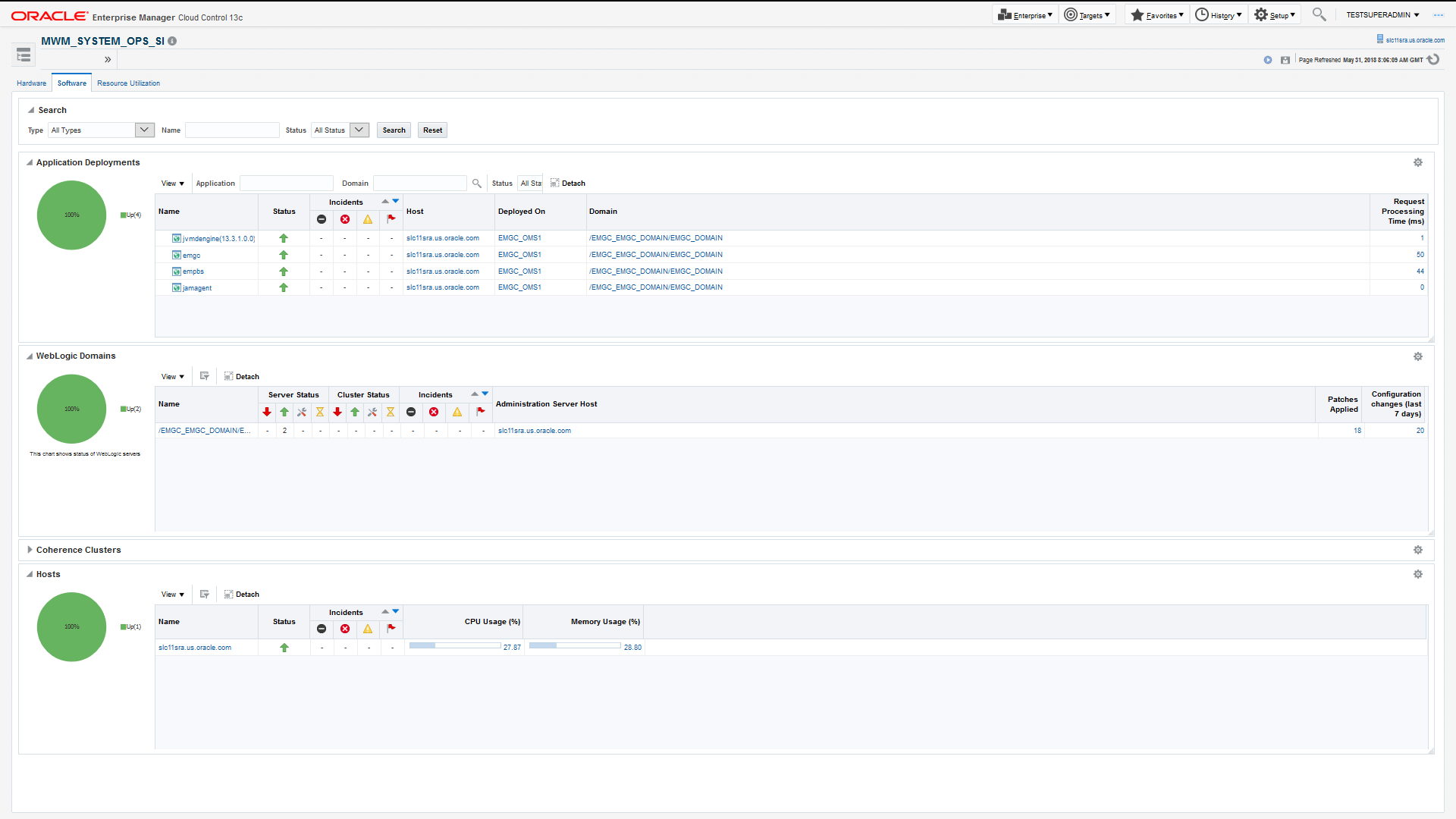Viewport: 1456px width, 819px height.
Task: Open the emgc application link
Action: click(x=191, y=256)
